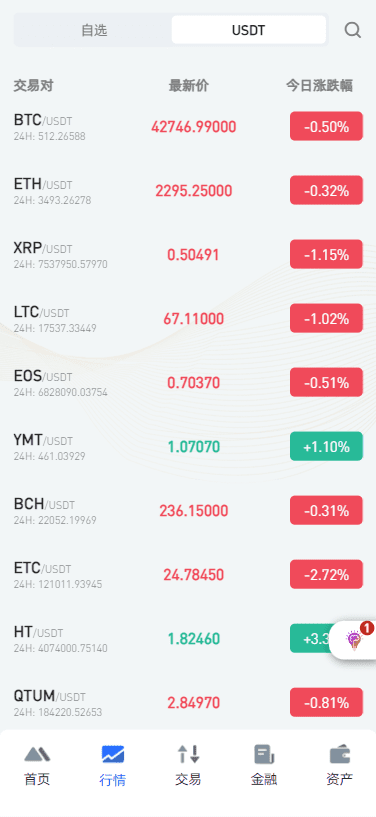Click the -1.15% badge for XRP
Screen dimensions: 376x817
327,254
